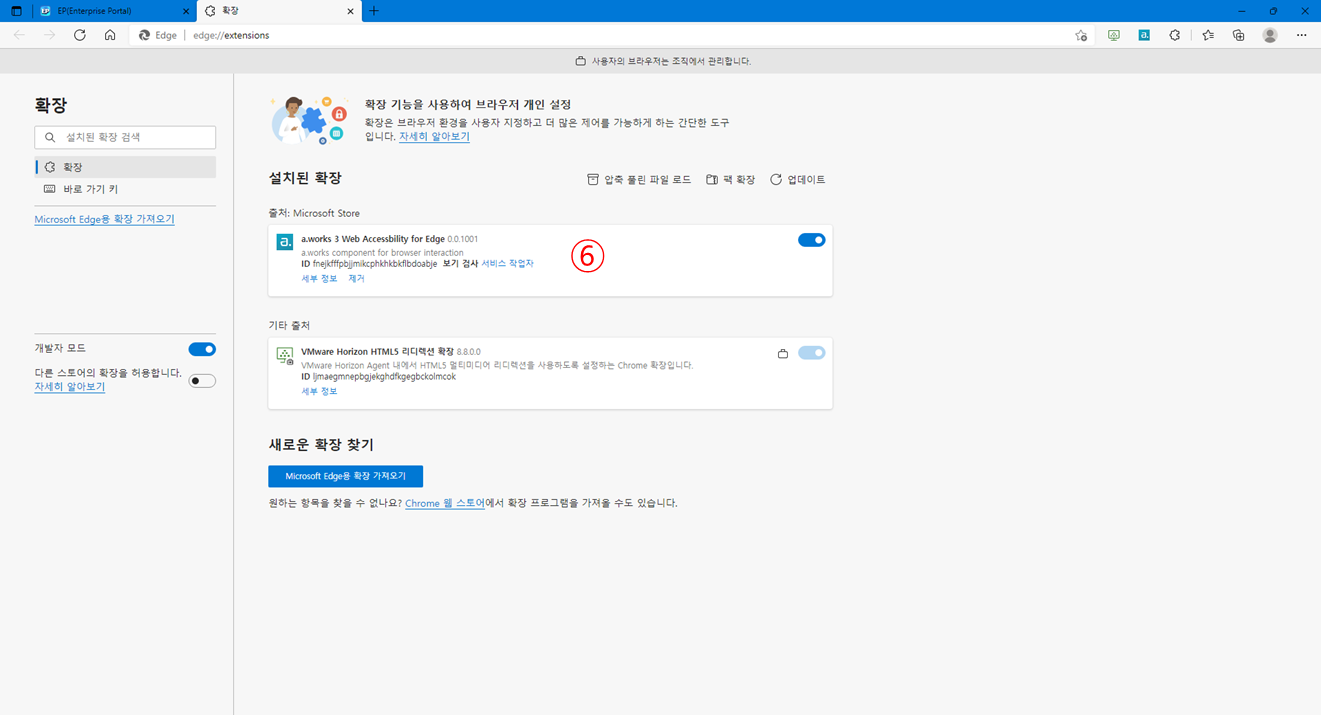Toggle VMware Horizon HTML5 extension switch
Image resolution: width=1321 pixels, height=715 pixels.
(811, 352)
